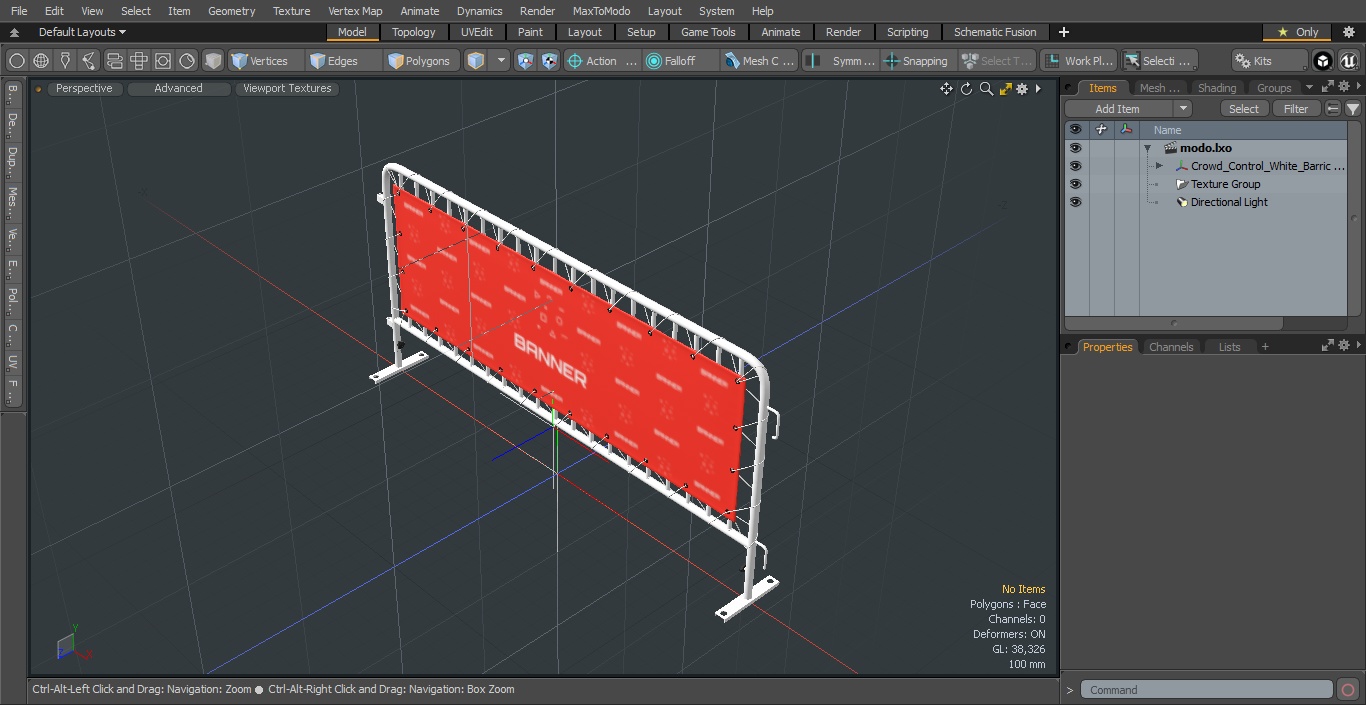Toggle Symmetry button in the toolbar

[x=841, y=61]
